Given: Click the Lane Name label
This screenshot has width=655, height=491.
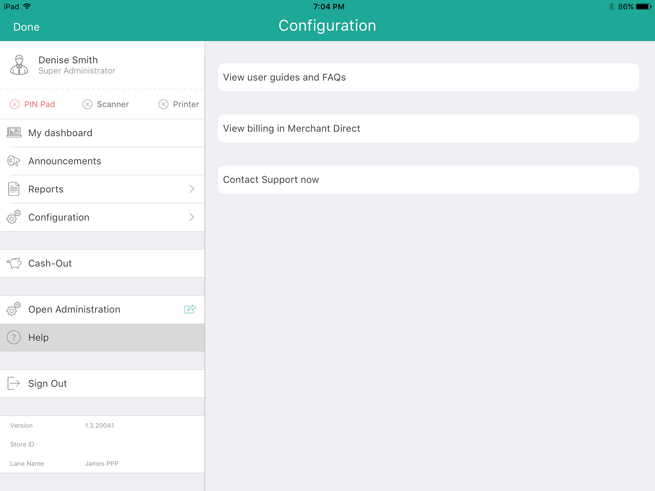Looking at the screenshot, I should click(x=27, y=463).
